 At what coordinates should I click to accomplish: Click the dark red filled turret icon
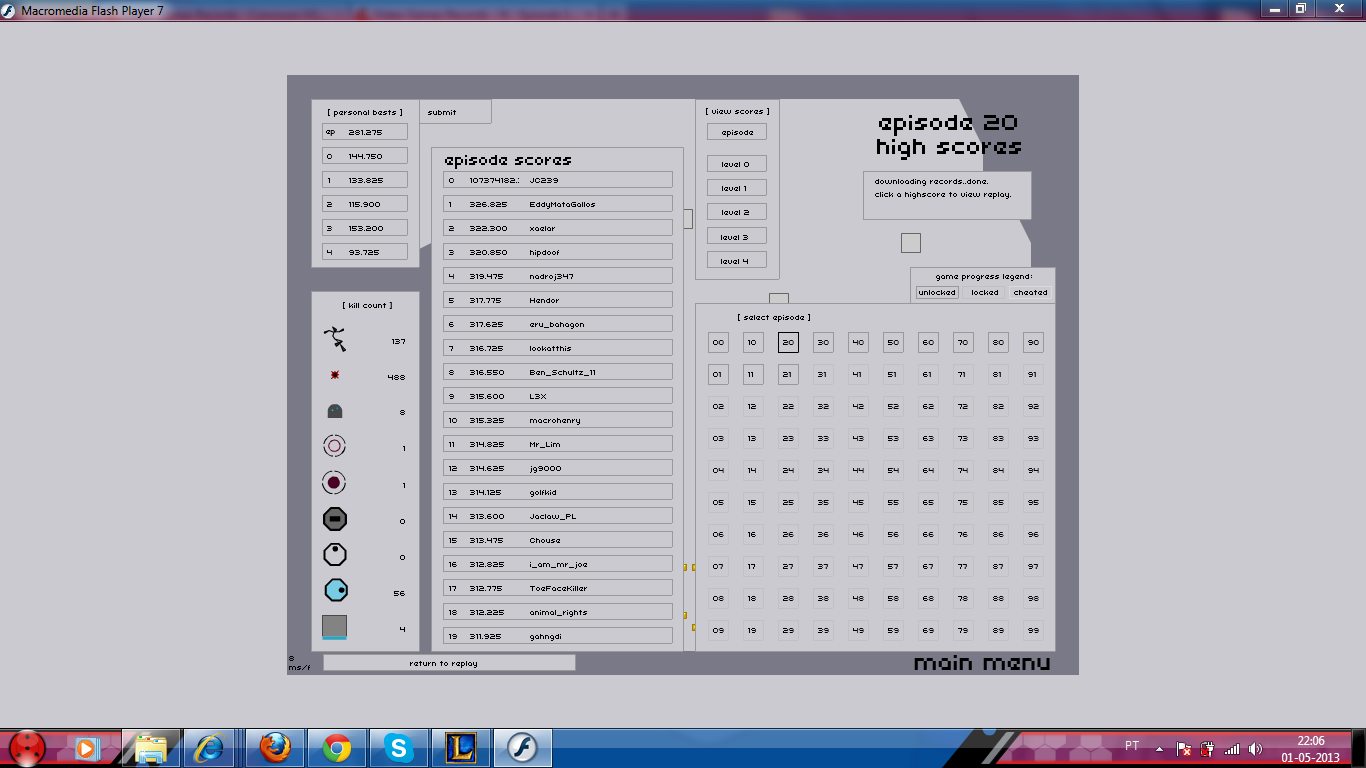click(x=334, y=484)
